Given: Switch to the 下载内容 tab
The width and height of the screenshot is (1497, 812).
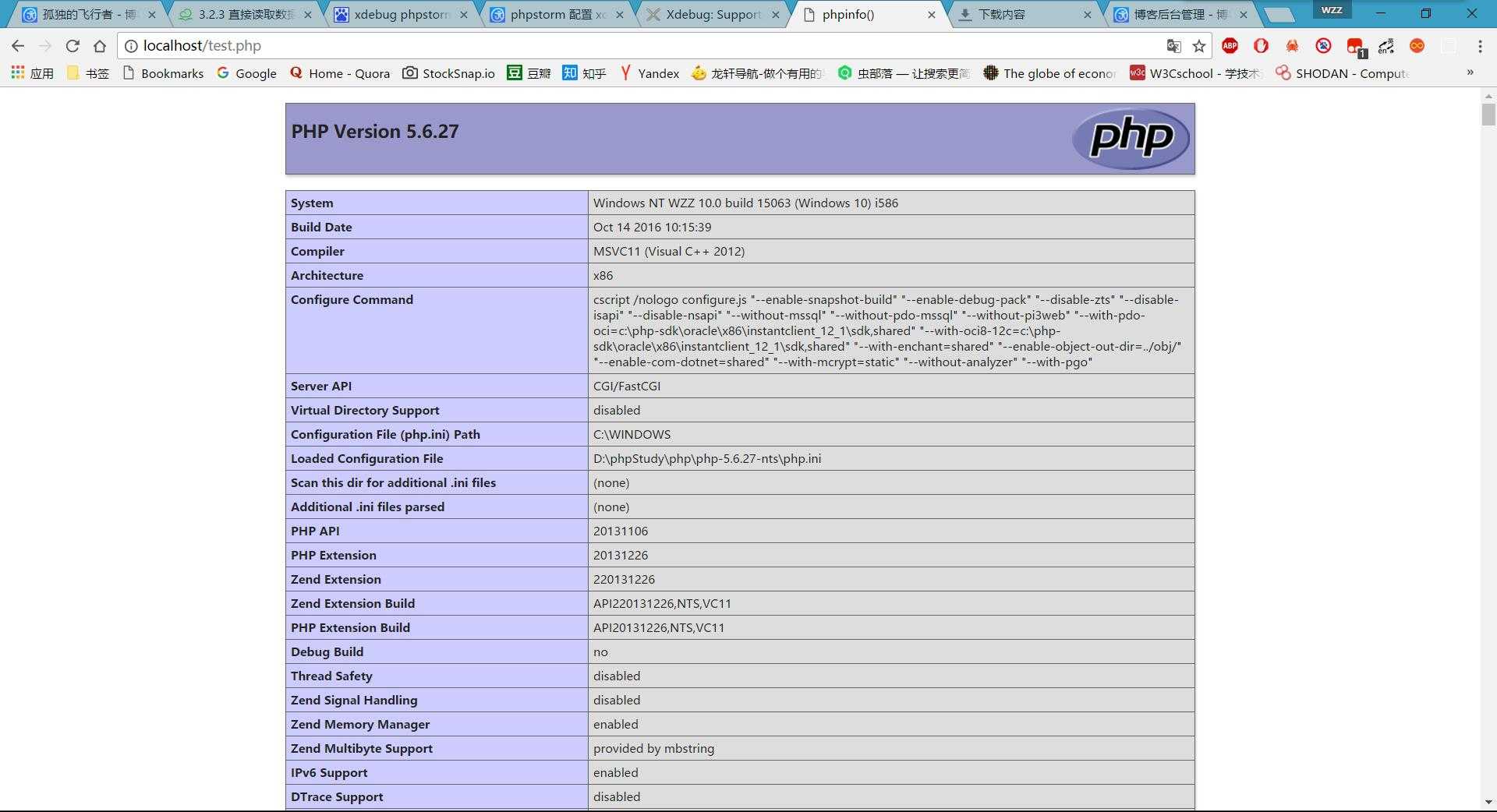Looking at the screenshot, I should [1023, 15].
